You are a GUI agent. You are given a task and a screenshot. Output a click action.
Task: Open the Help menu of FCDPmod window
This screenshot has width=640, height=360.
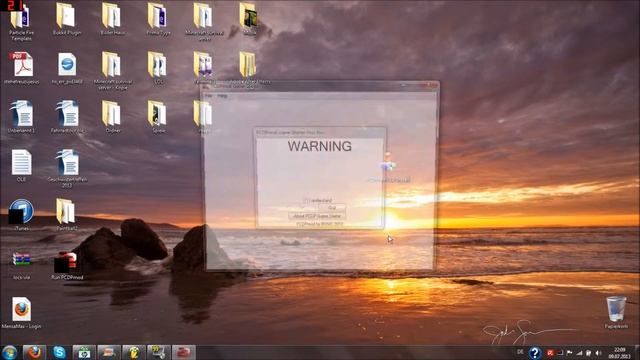click(x=222, y=96)
